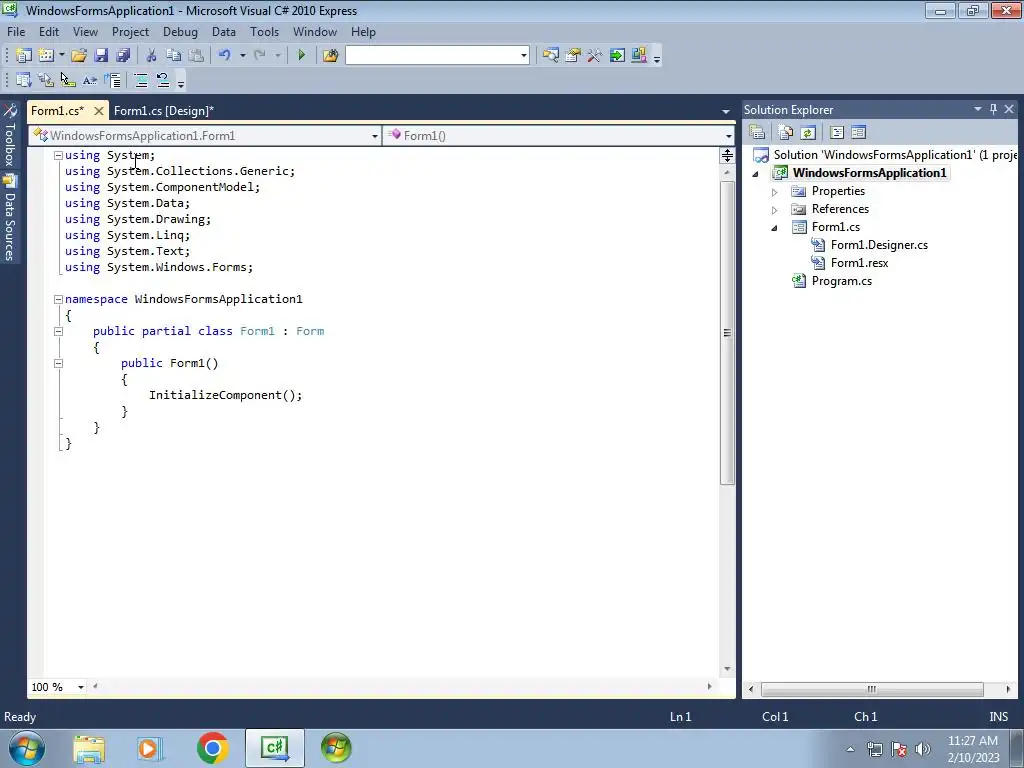Open the Window menu
This screenshot has width=1024, height=768.
pos(315,32)
